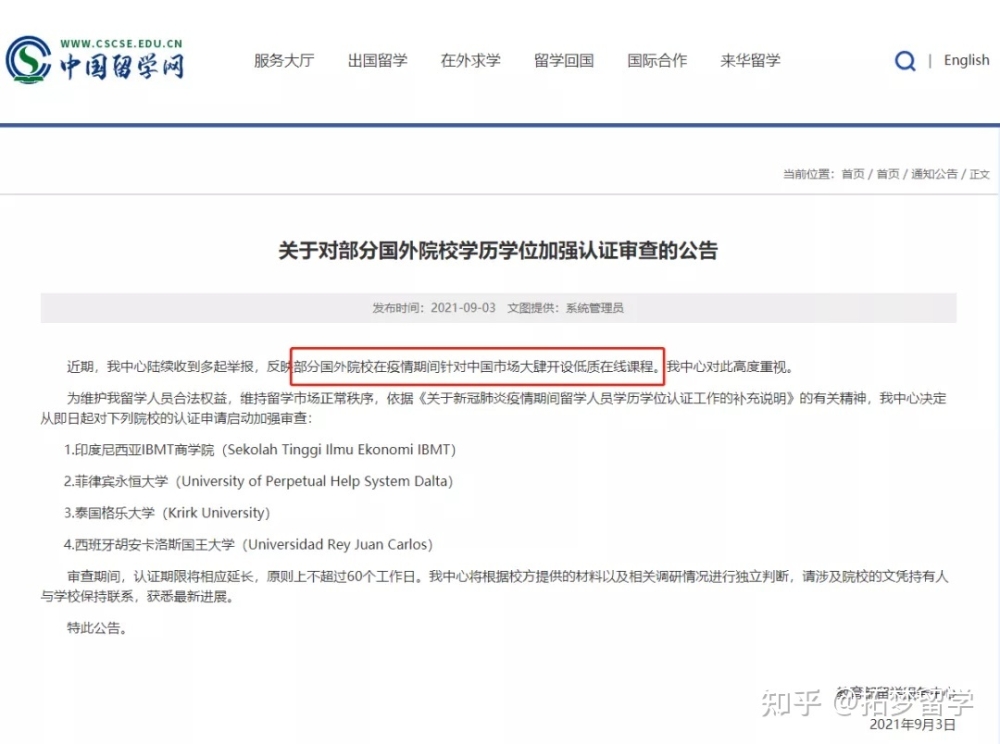Click list item 菲律宾永恒大学
Image resolution: width=1000 pixels, height=744 pixels.
click(258, 481)
